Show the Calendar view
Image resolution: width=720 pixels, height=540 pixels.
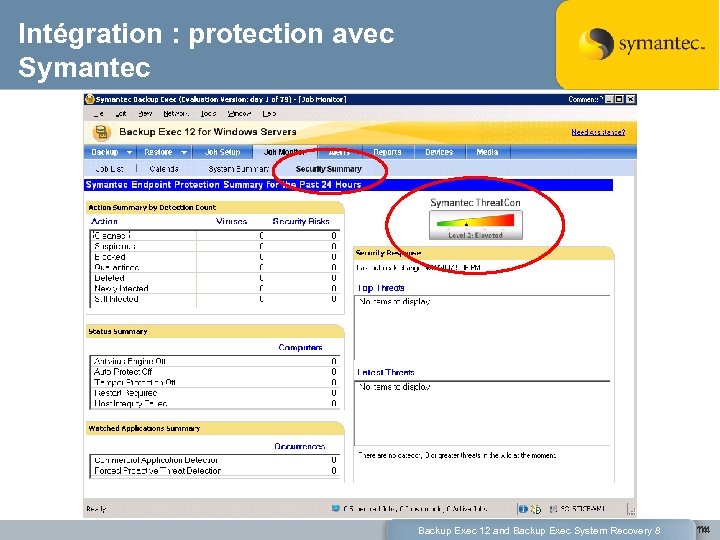pos(164,169)
